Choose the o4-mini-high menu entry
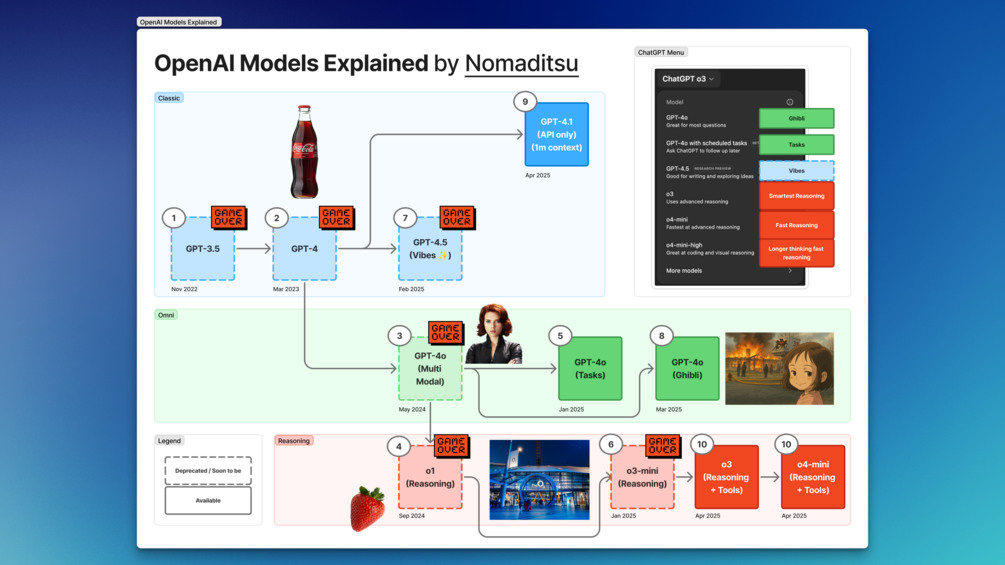The width and height of the screenshot is (1005, 565). (710, 249)
